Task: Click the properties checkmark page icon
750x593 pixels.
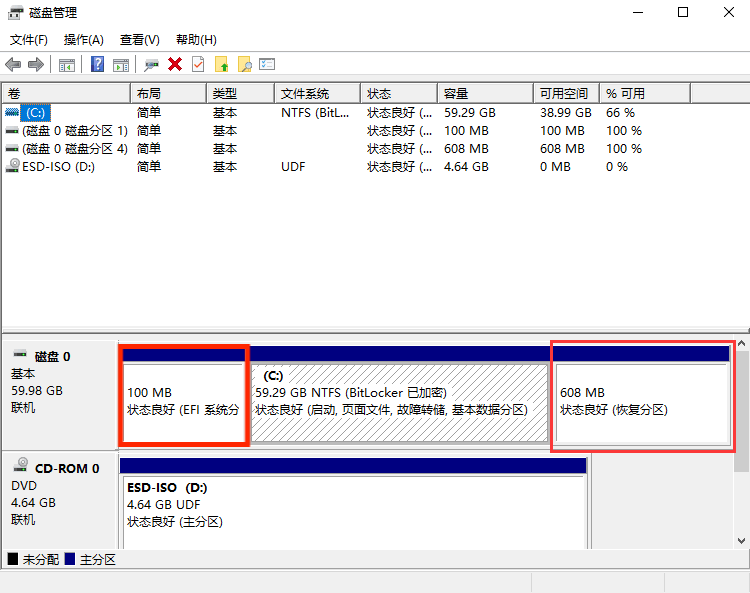Action: 198,64
